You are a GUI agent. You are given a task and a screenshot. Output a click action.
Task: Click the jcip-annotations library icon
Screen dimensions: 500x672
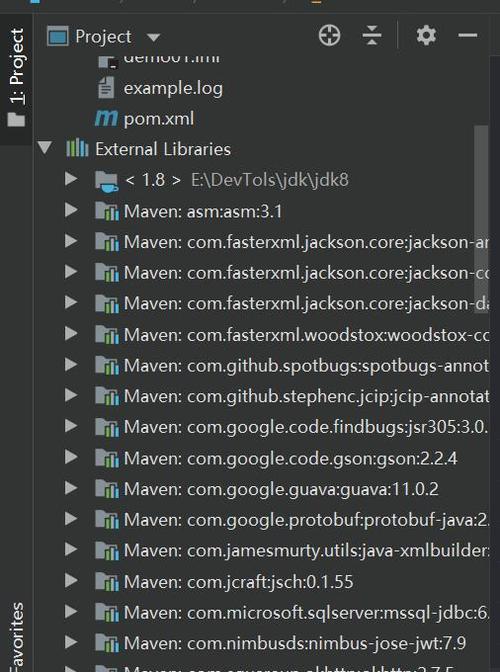[106, 396]
